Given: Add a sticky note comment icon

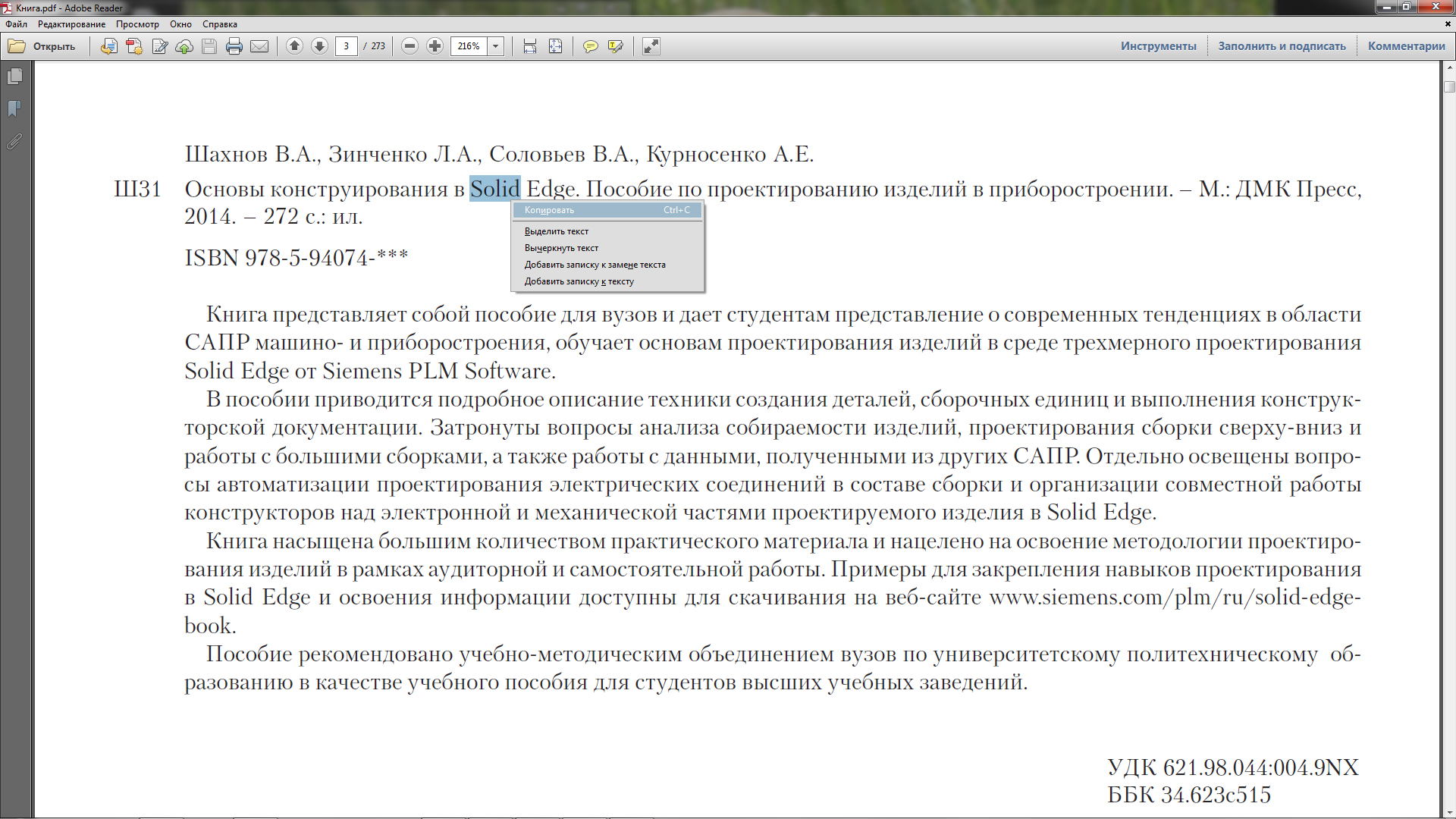Looking at the screenshot, I should point(590,46).
